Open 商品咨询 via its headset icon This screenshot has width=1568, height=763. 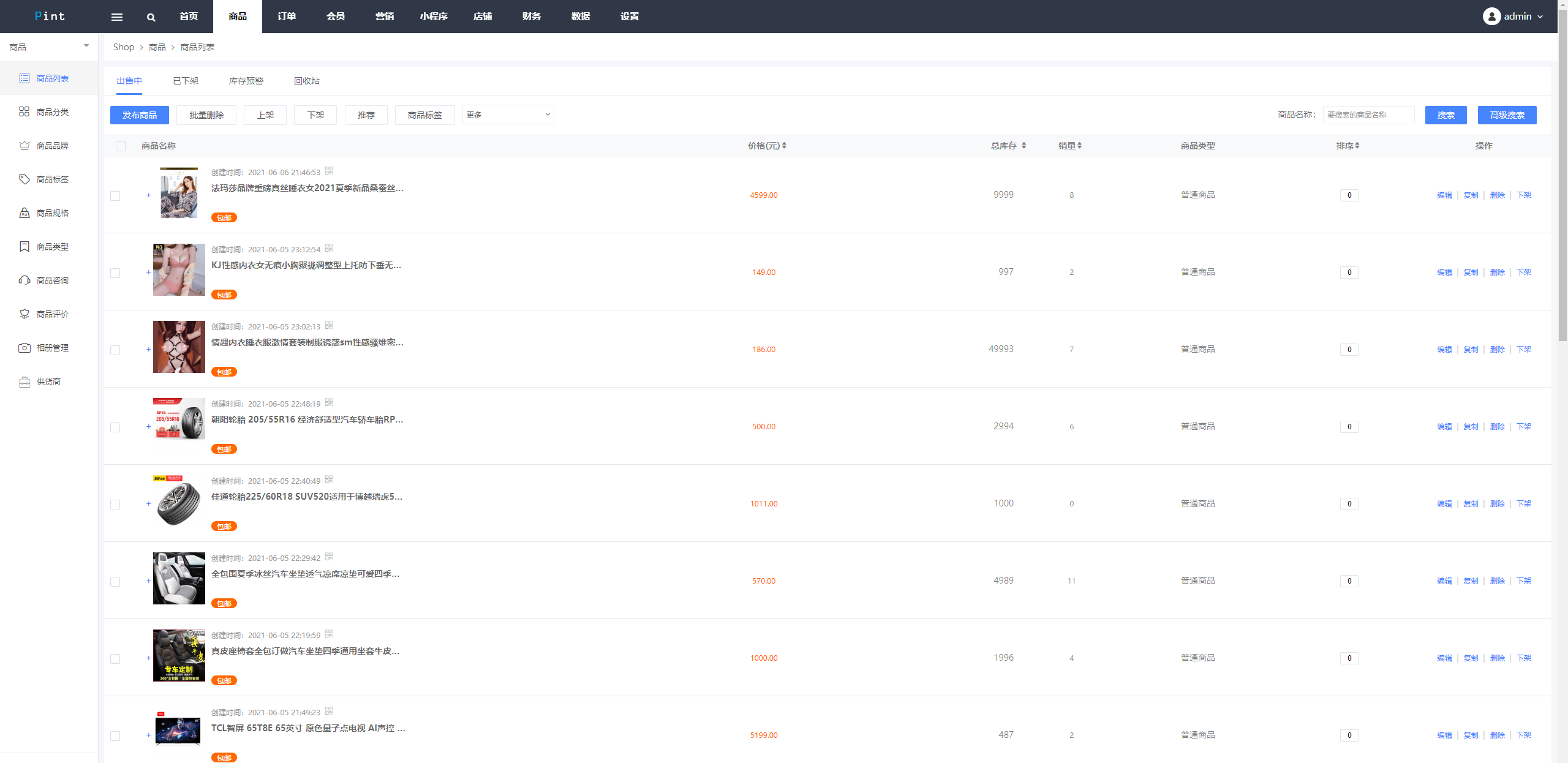click(x=24, y=280)
